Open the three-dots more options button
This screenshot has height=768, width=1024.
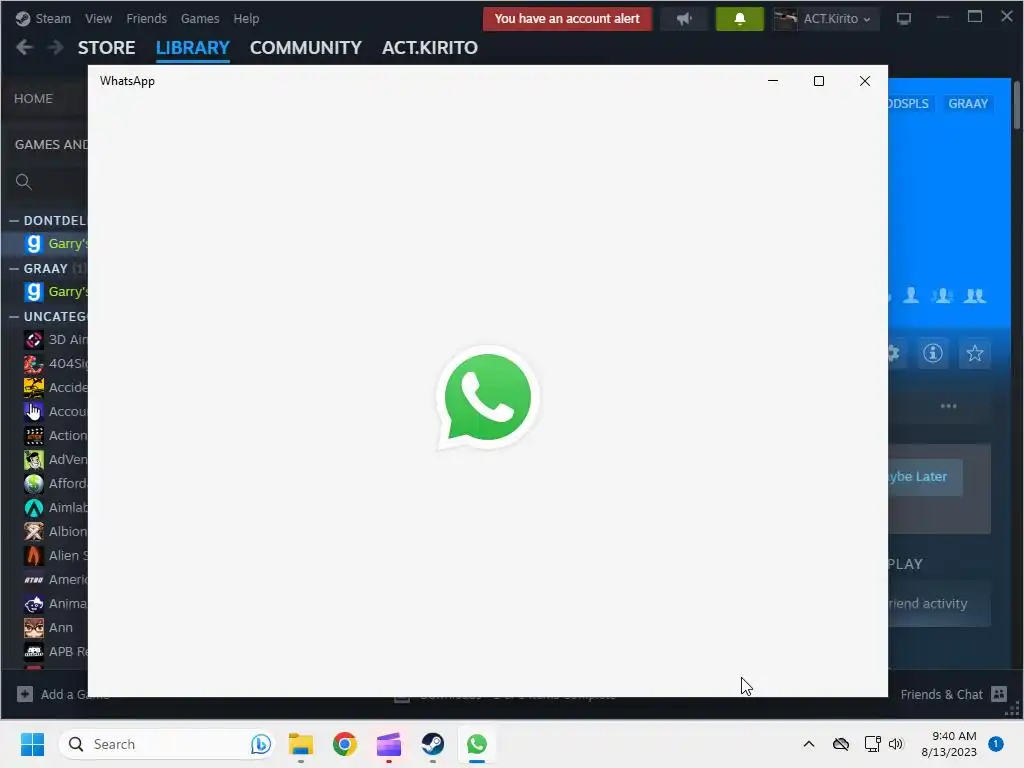click(948, 406)
